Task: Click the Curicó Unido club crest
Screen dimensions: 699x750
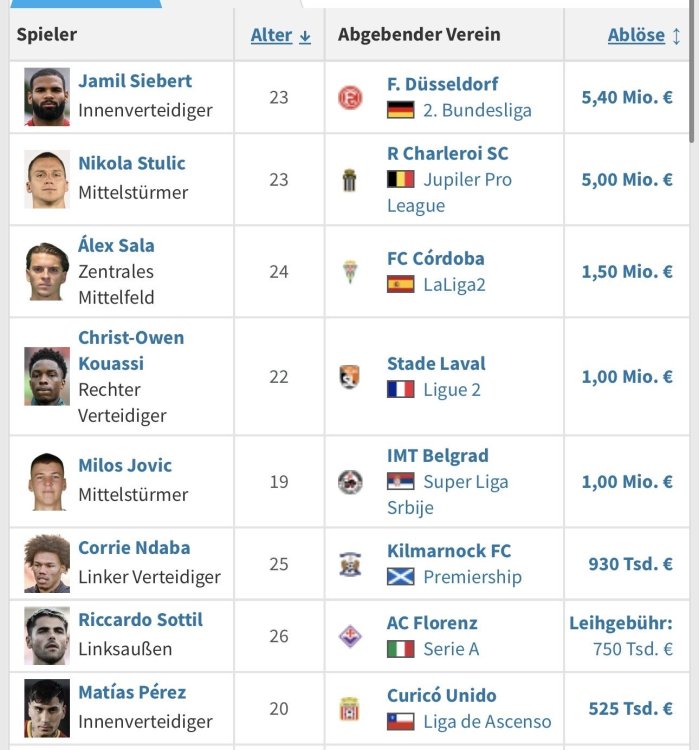Action: [349, 709]
